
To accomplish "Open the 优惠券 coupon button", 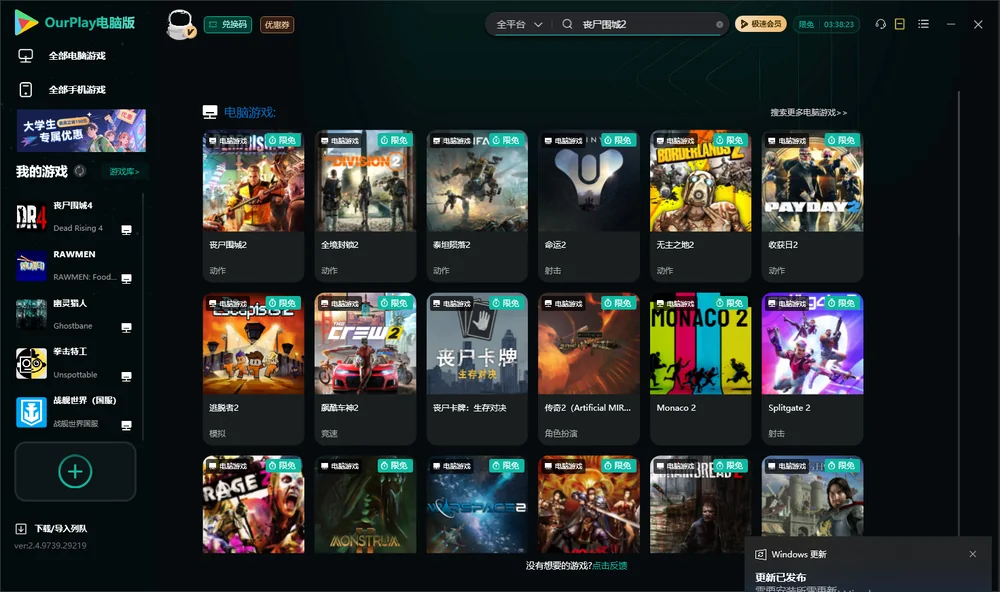I will click(277, 24).
